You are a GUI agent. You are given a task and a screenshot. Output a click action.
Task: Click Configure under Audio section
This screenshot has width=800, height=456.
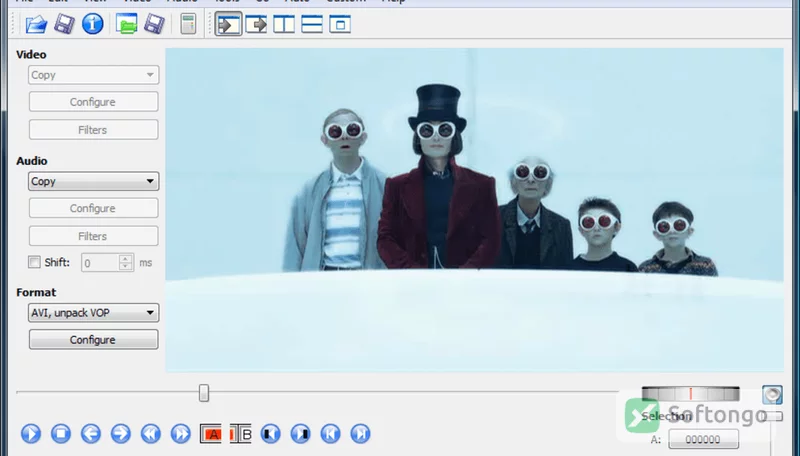click(x=93, y=208)
